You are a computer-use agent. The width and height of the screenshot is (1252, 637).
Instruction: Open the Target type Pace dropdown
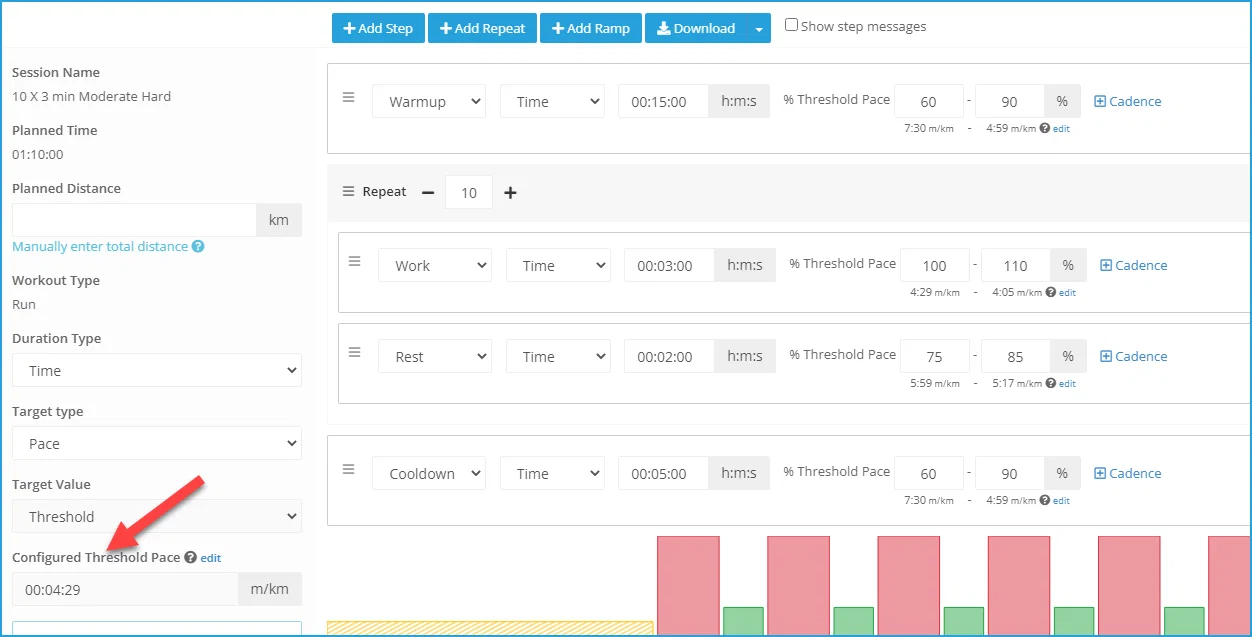(157, 443)
